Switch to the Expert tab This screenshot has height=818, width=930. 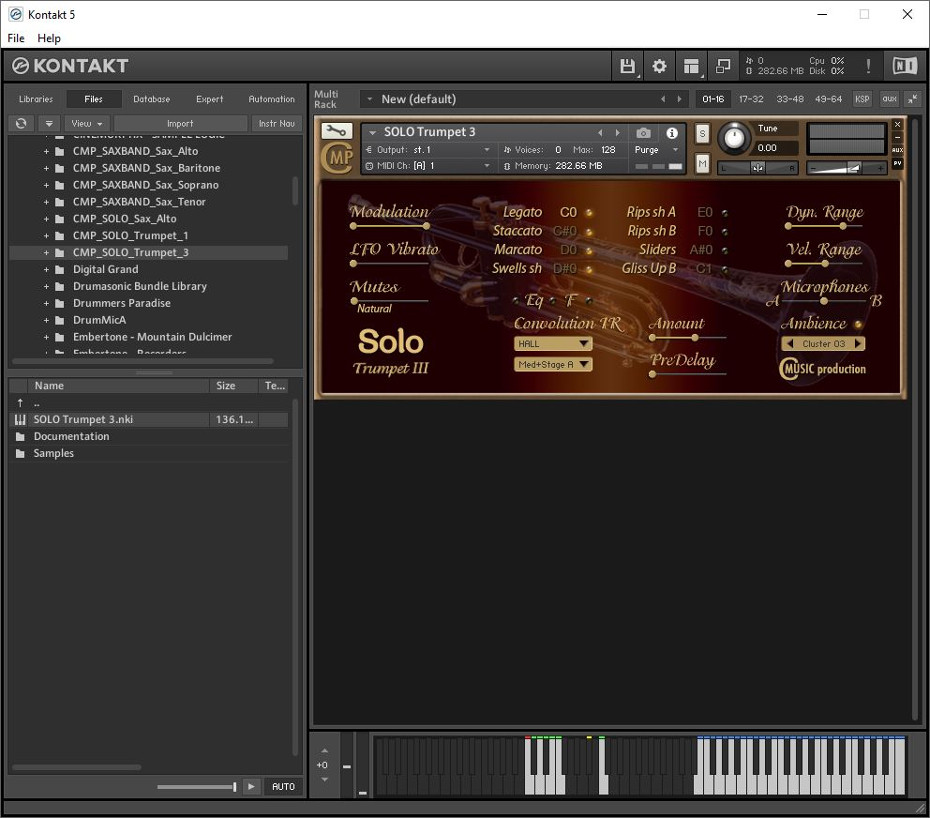point(209,99)
